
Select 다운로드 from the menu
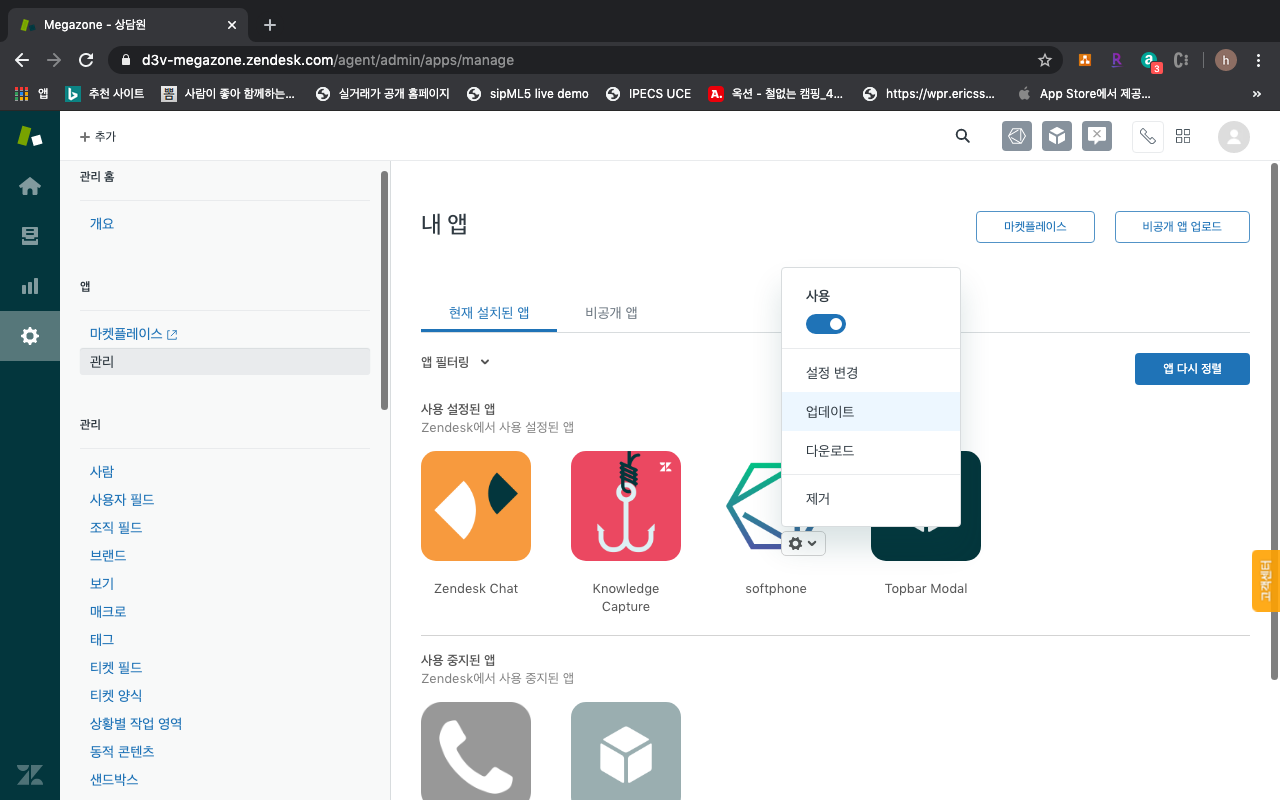(x=871, y=450)
